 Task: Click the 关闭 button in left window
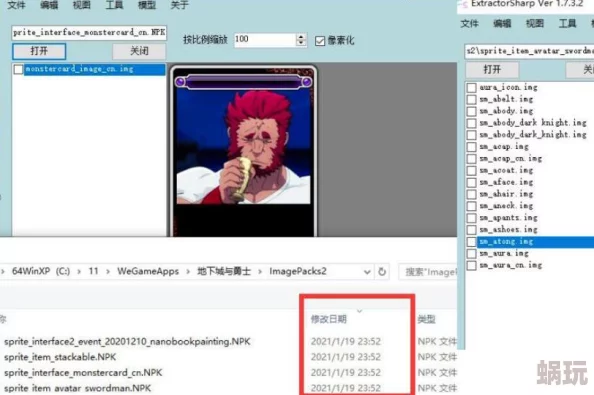click(x=139, y=51)
